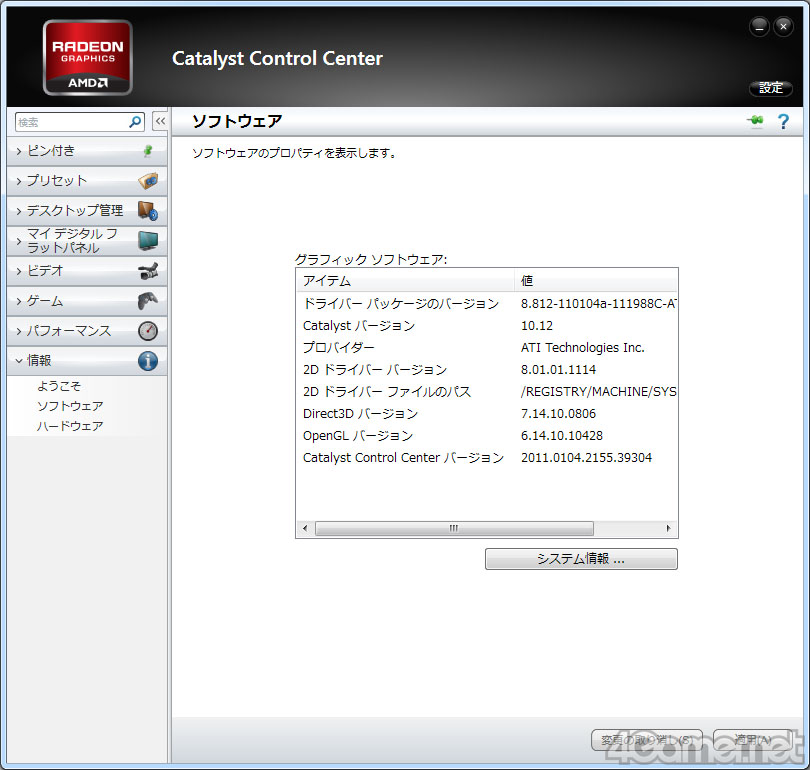Click value ATI Technologies Inc.
The image size is (810, 770).
coord(583,348)
